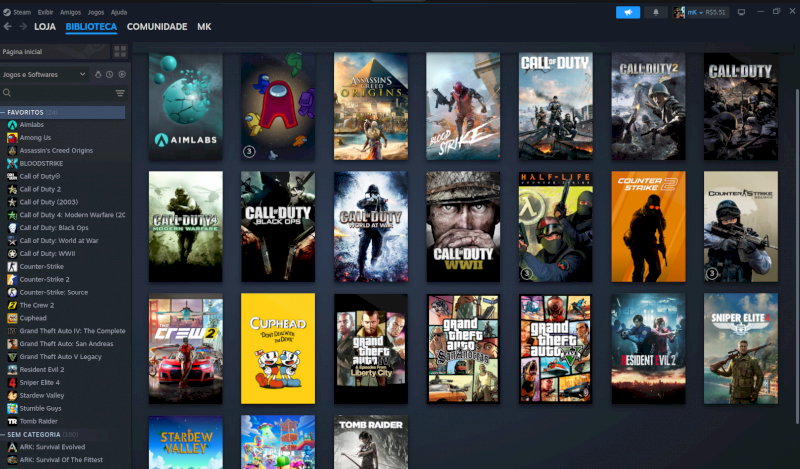The image size is (800, 469).
Task: Switch to the COMUNIDADE tab
Action: pyautogui.click(x=157, y=27)
